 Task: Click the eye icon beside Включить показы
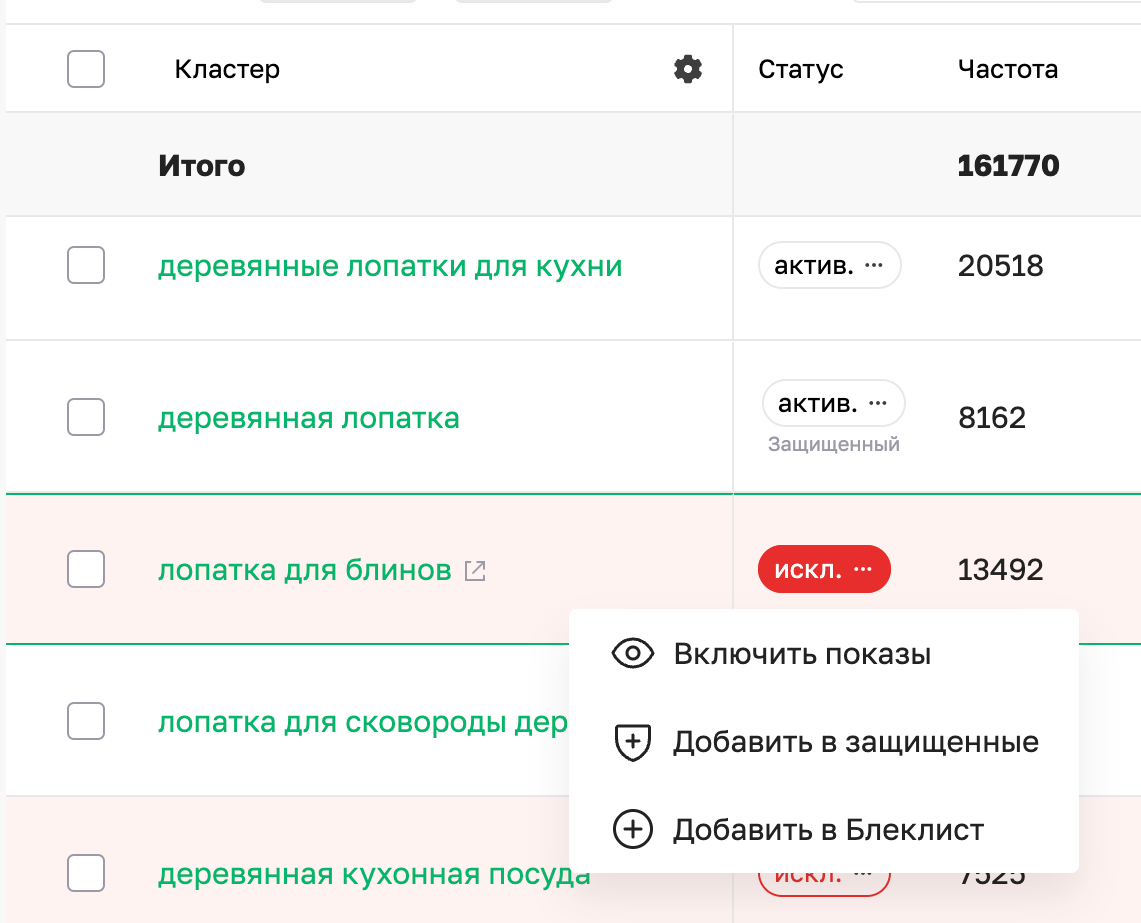pyautogui.click(x=633, y=653)
